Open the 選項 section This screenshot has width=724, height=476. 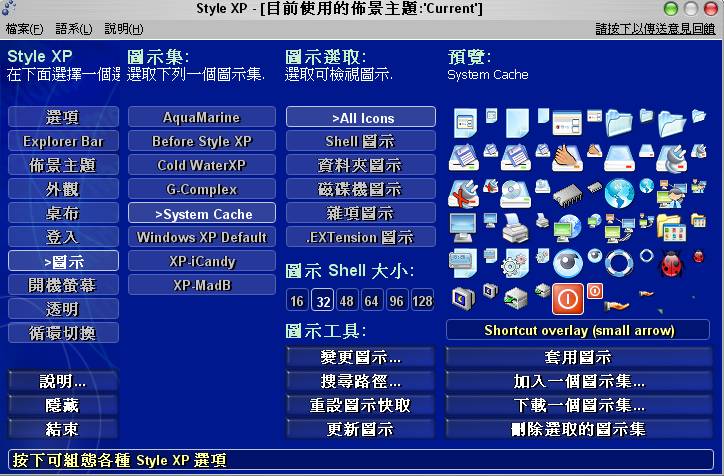pyautogui.click(x=63, y=117)
